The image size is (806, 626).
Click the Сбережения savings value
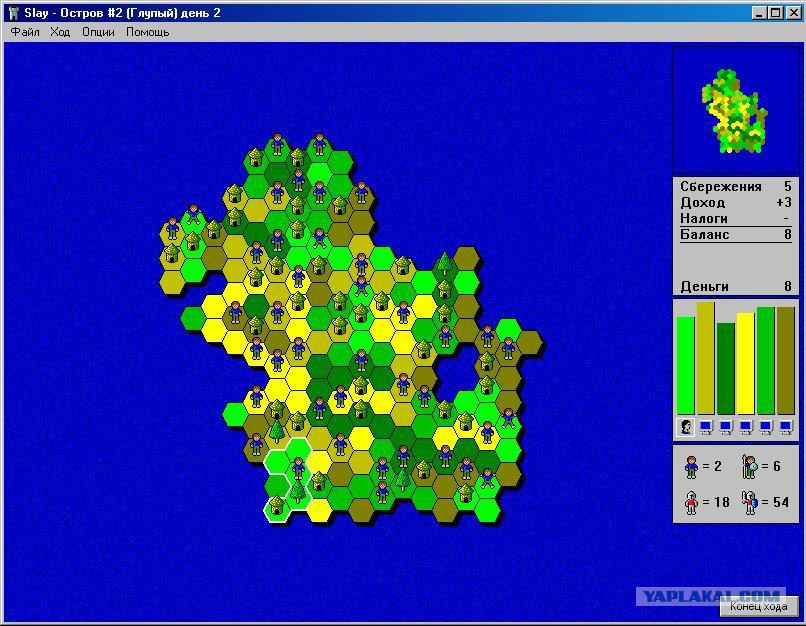[x=787, y=186]
